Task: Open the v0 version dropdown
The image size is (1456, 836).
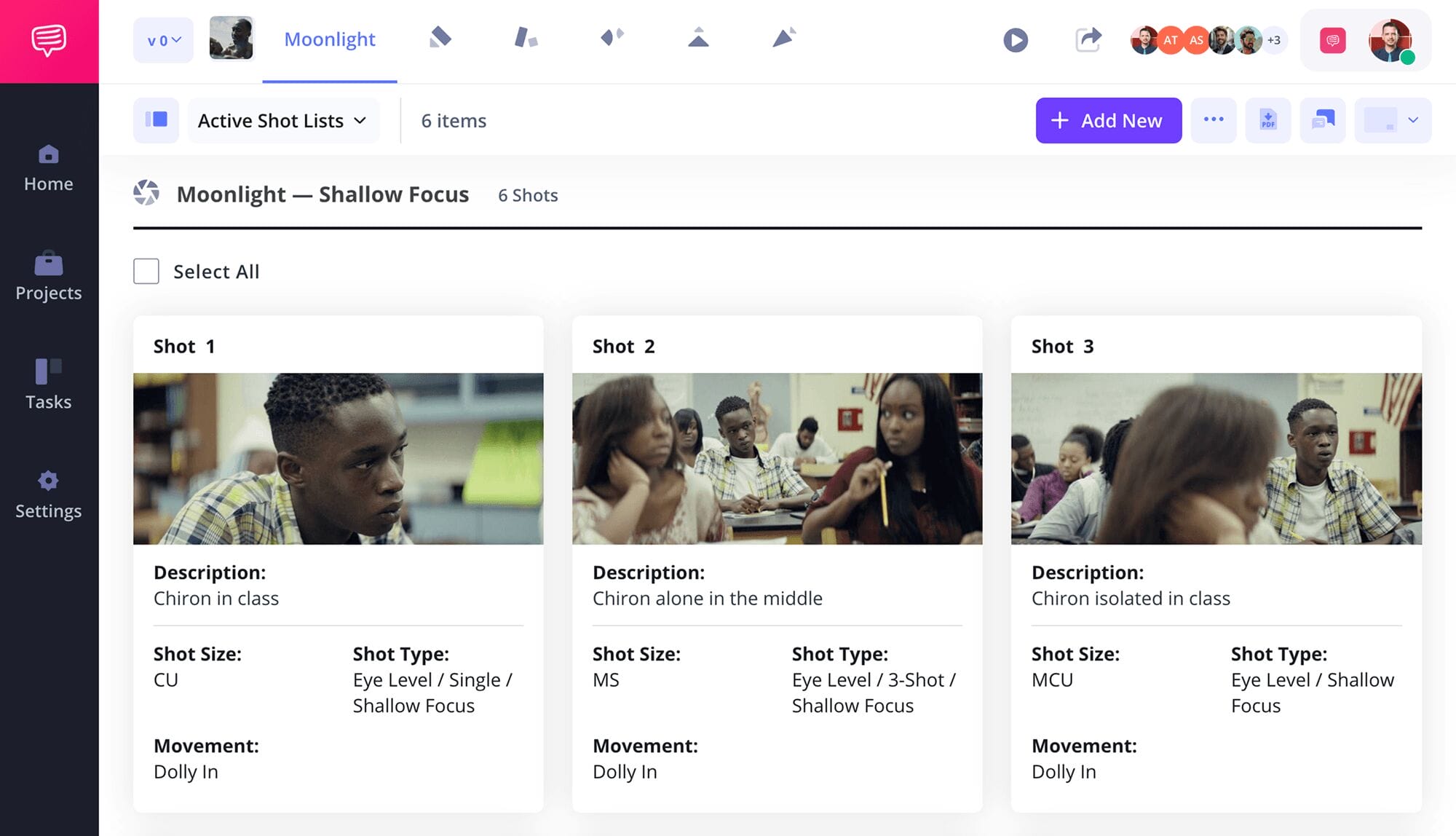Action: [164, 40]
